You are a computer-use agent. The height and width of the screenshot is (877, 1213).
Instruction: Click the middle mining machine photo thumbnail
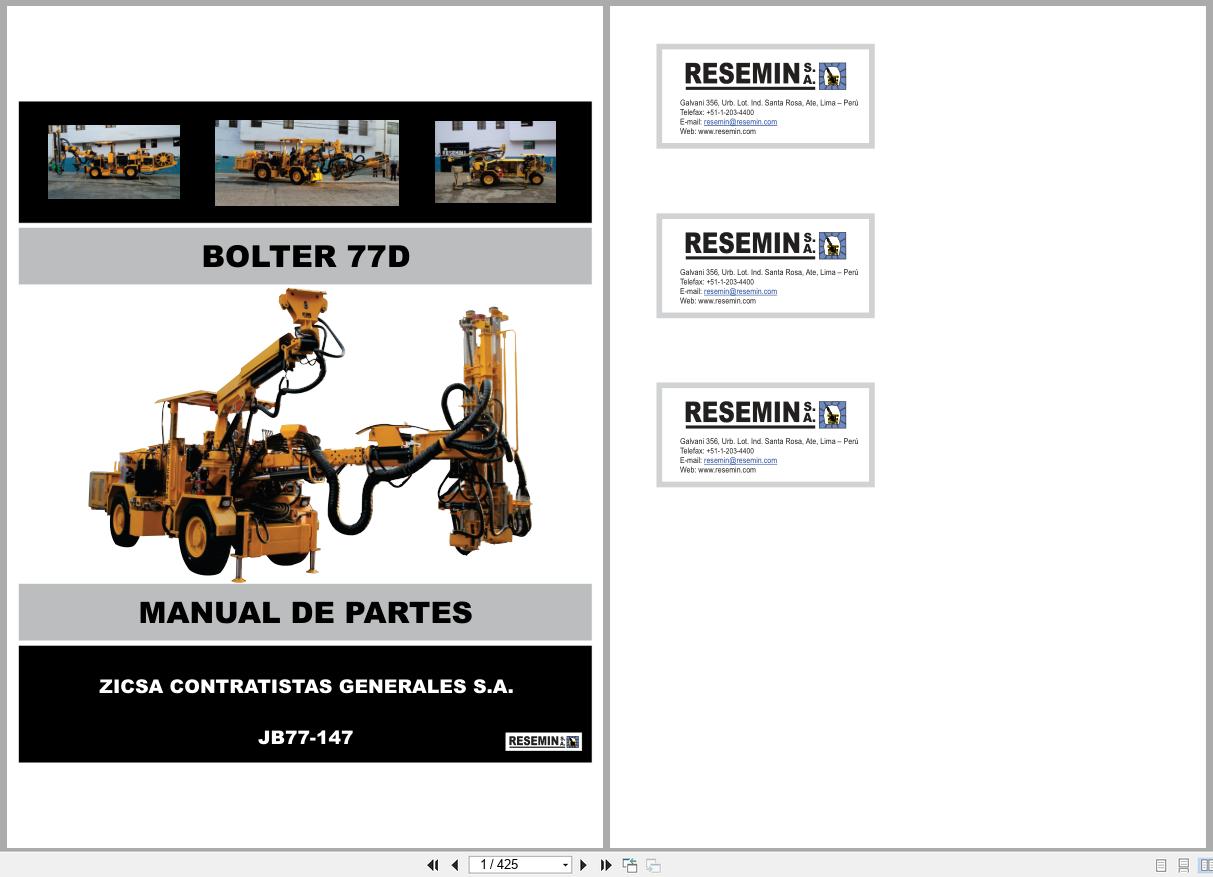click(x=307, y=163)
